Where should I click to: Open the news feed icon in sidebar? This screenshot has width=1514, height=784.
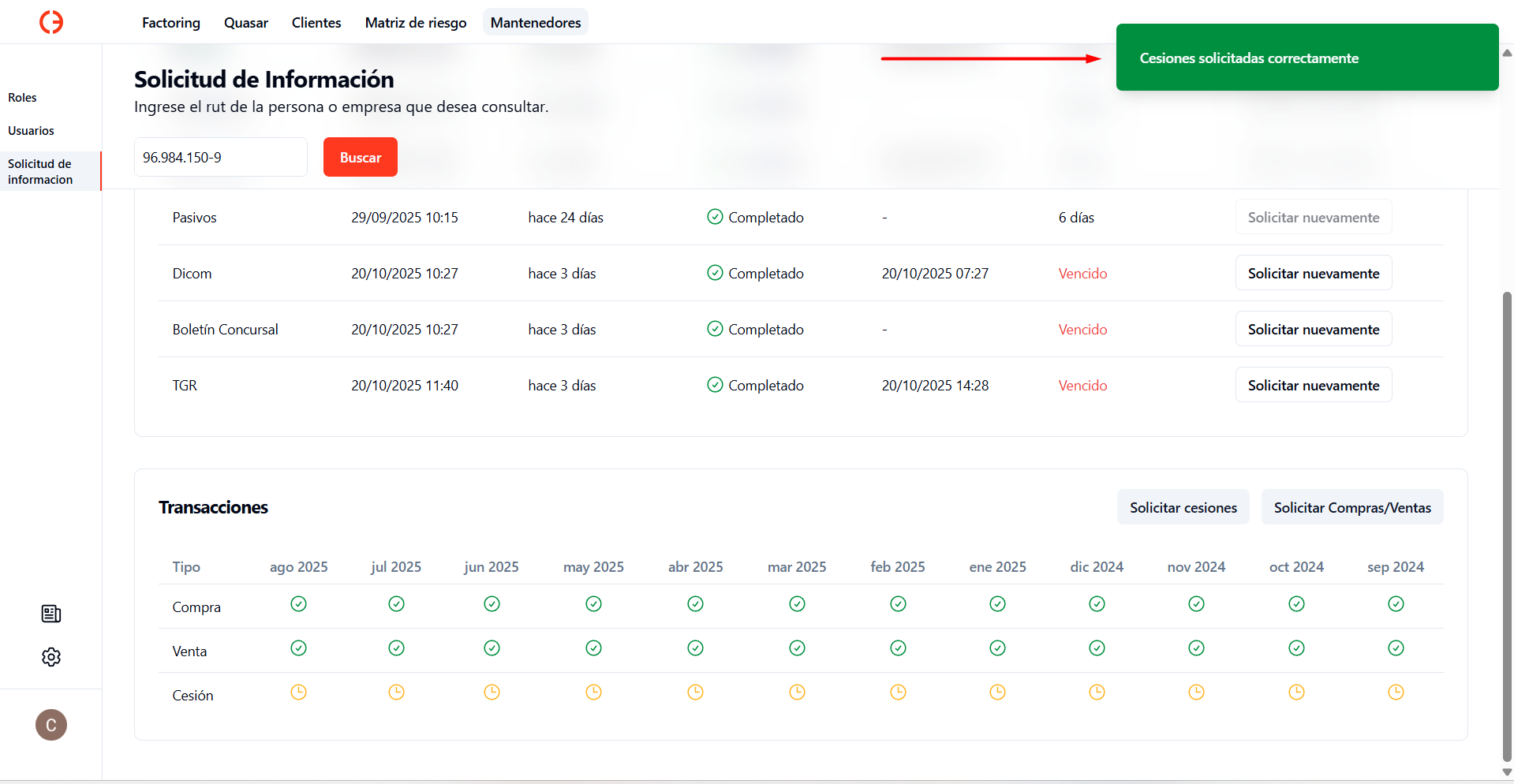(x=50, y=614)
